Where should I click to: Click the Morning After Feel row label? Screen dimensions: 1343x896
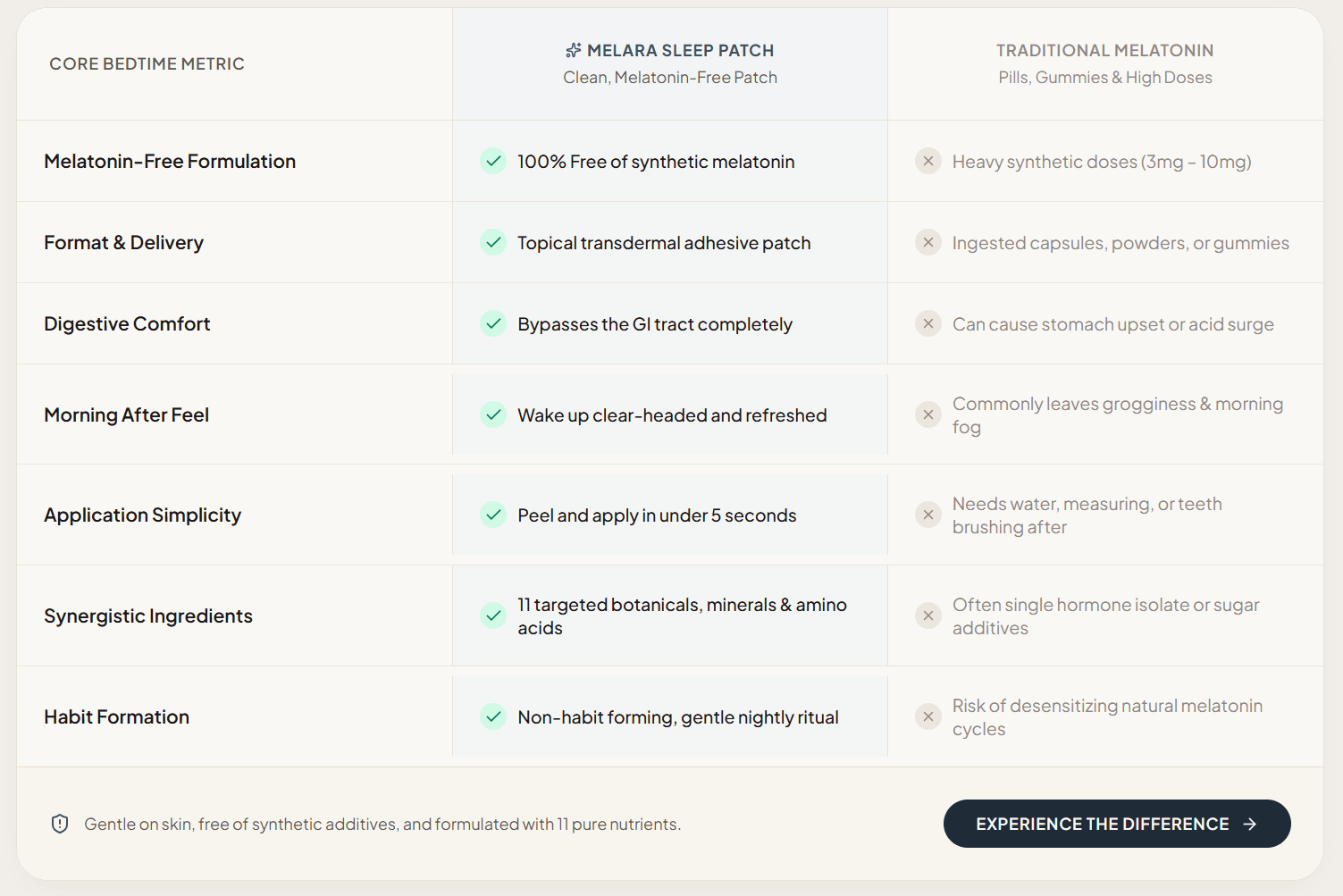click(x=126, y=415)
